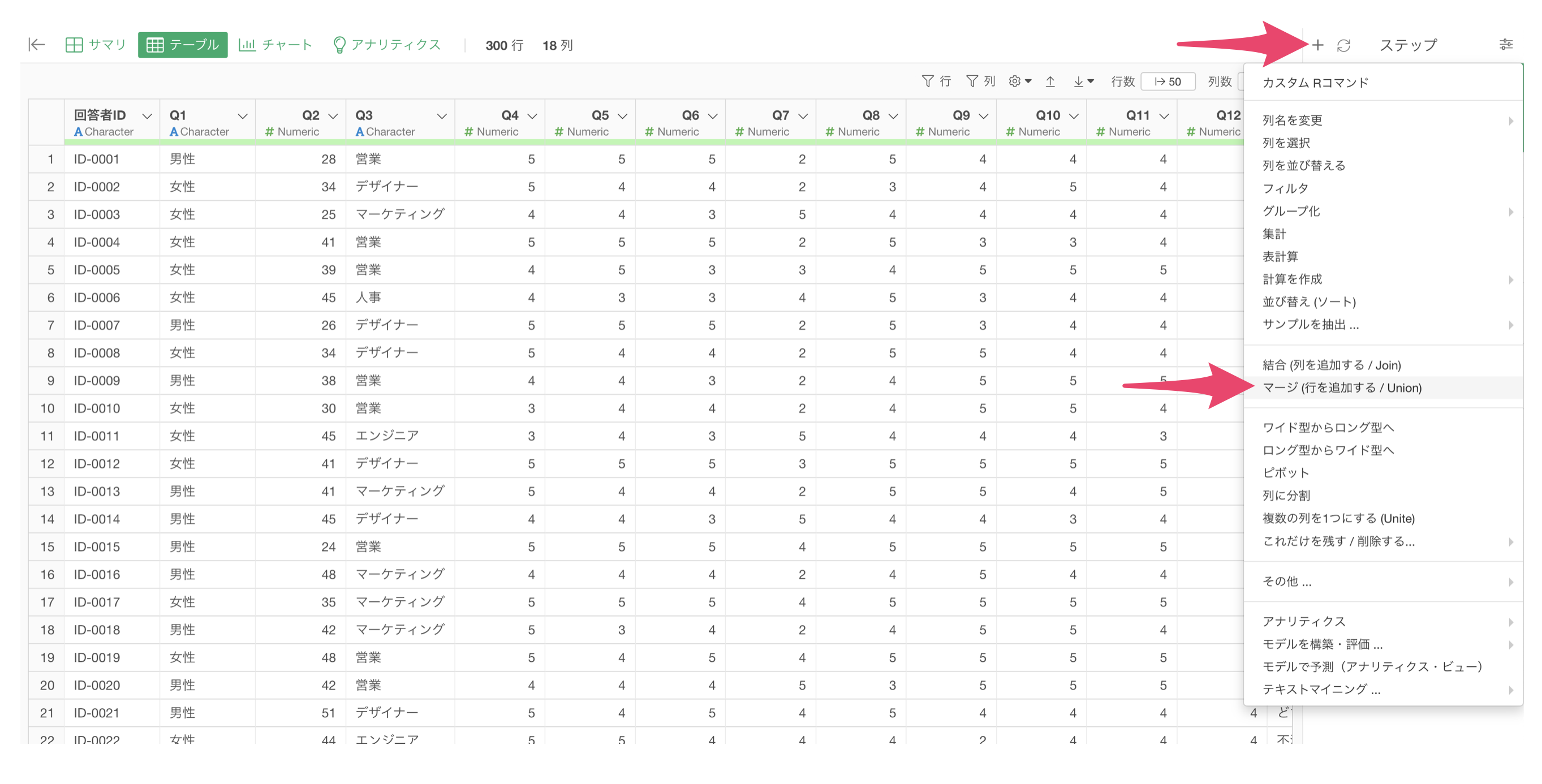
Task: Click the エンジニア cell in row 11
Action: pyautogui.click(x=400, y=436)
